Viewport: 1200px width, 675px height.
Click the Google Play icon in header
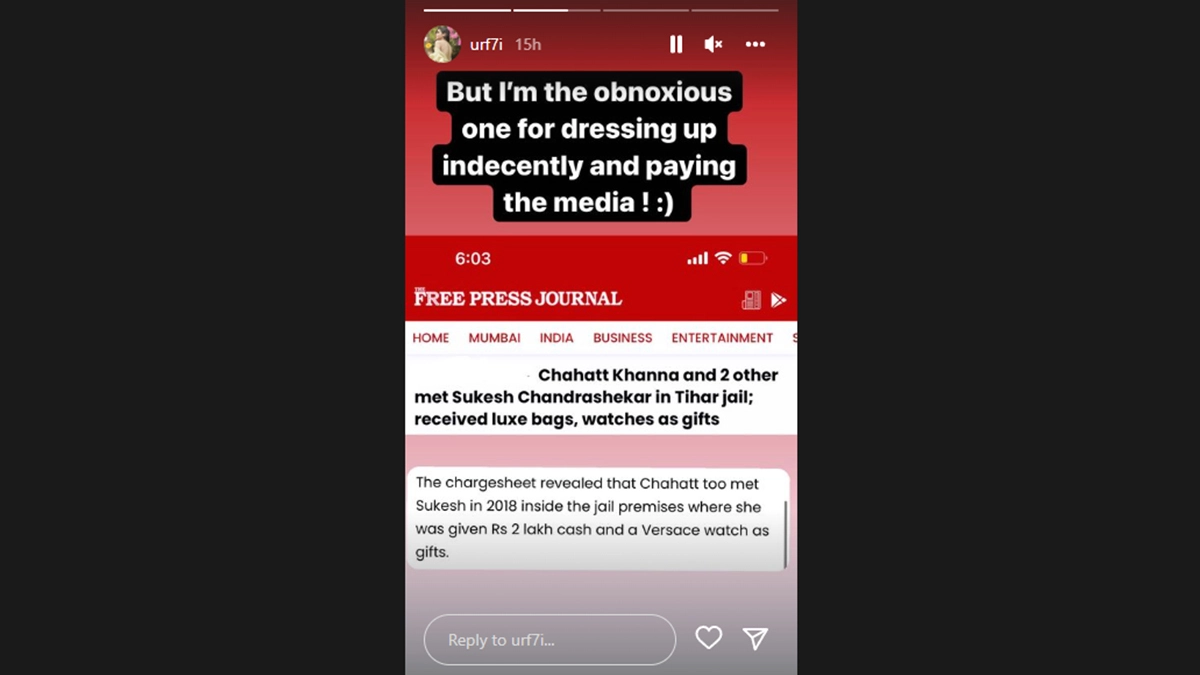(x=778, y=300)
